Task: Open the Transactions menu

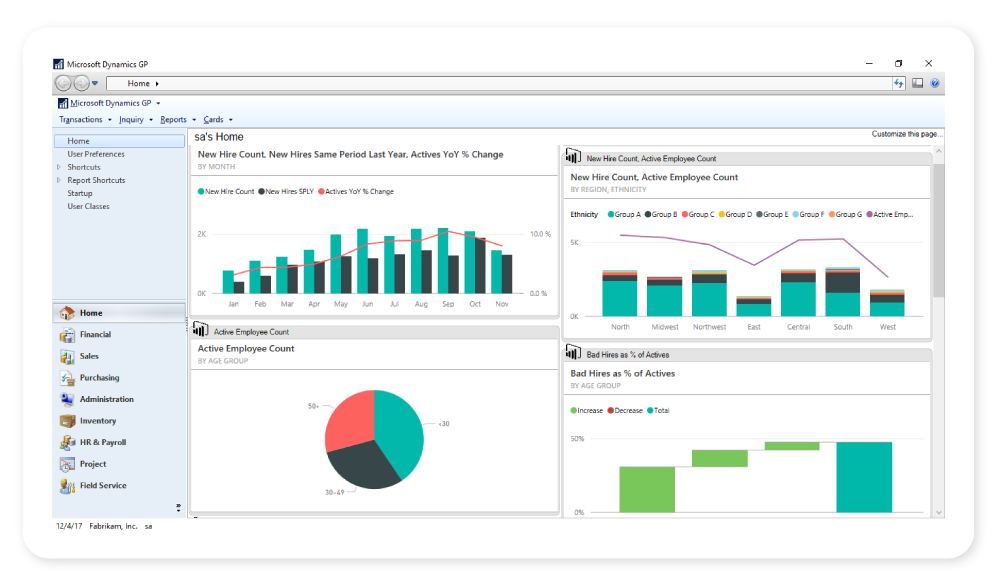Action: click(85, 120)
